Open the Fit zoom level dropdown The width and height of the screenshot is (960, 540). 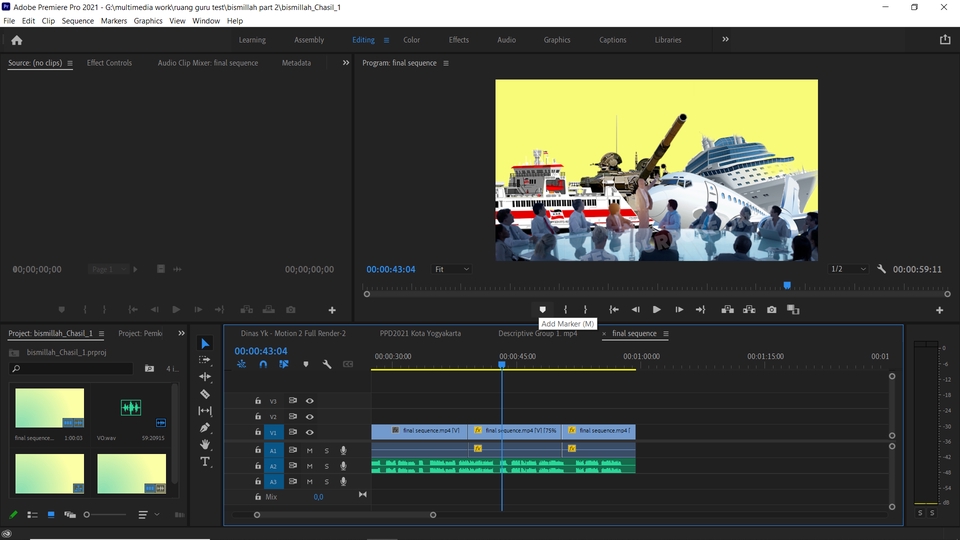coord(452,269)
